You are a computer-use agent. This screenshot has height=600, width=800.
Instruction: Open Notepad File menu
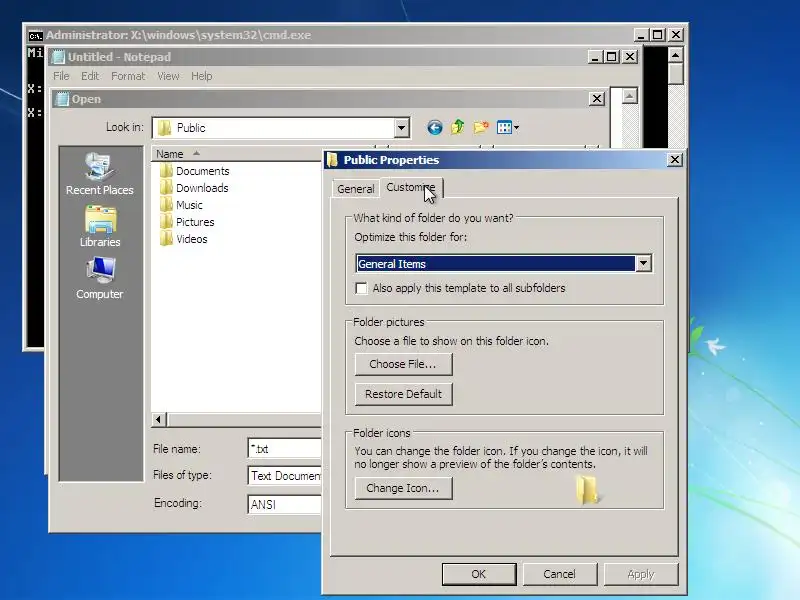tap(61, 76)
